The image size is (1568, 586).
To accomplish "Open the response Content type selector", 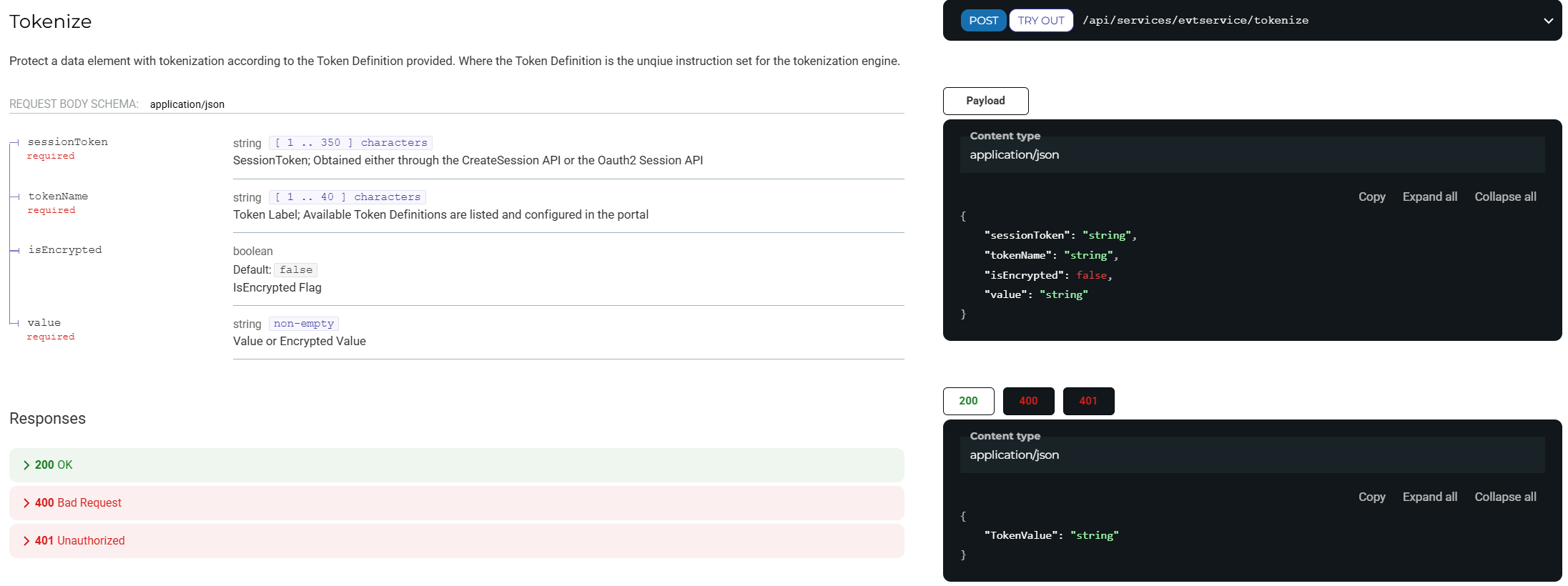I will click(1251, 455).
